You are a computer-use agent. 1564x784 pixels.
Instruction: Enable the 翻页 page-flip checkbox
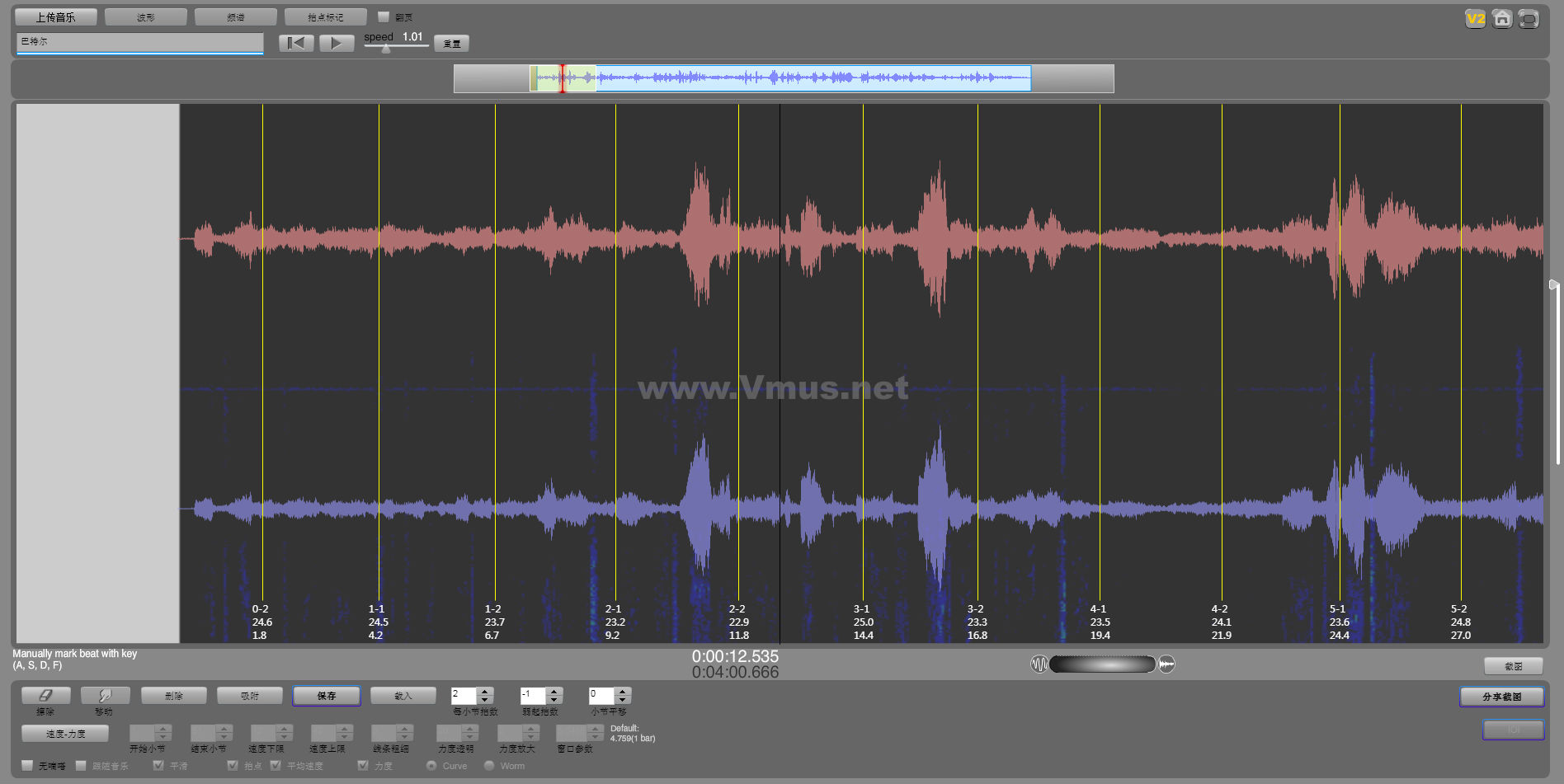(384, 16)
